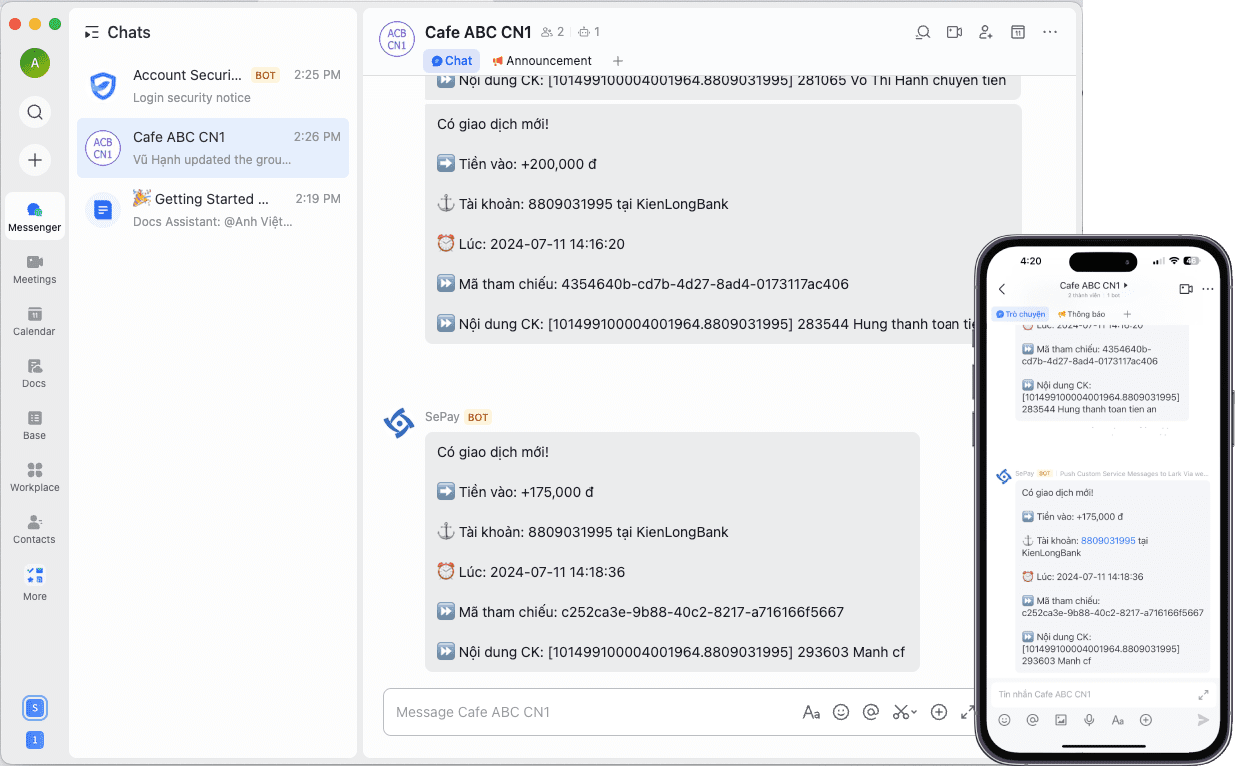Click the SePay sender name in the desktop chat
This screenshot has width=1242, height=766.
pos(442,417)
